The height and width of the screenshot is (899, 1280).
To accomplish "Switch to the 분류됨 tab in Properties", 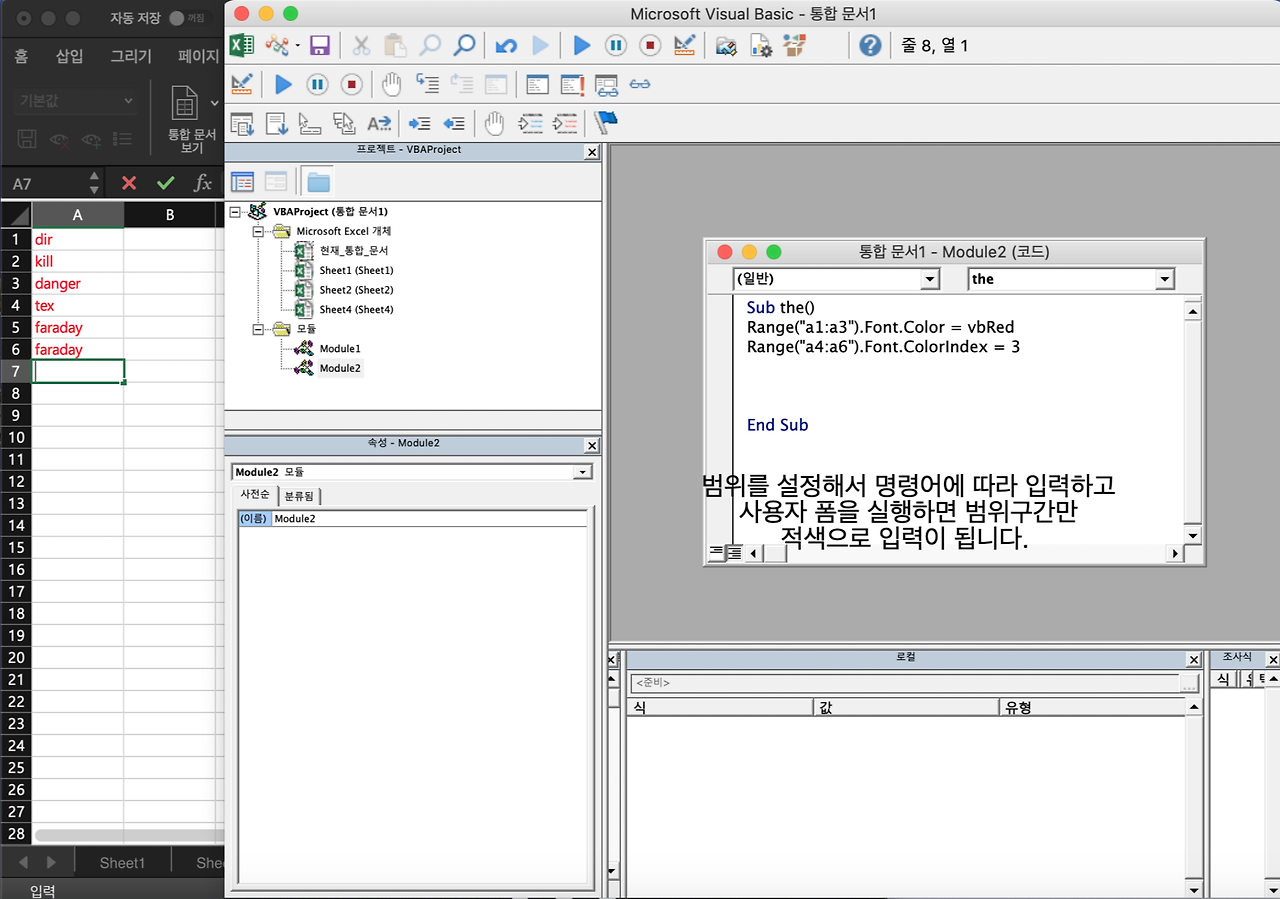I will tap(299, 496).
